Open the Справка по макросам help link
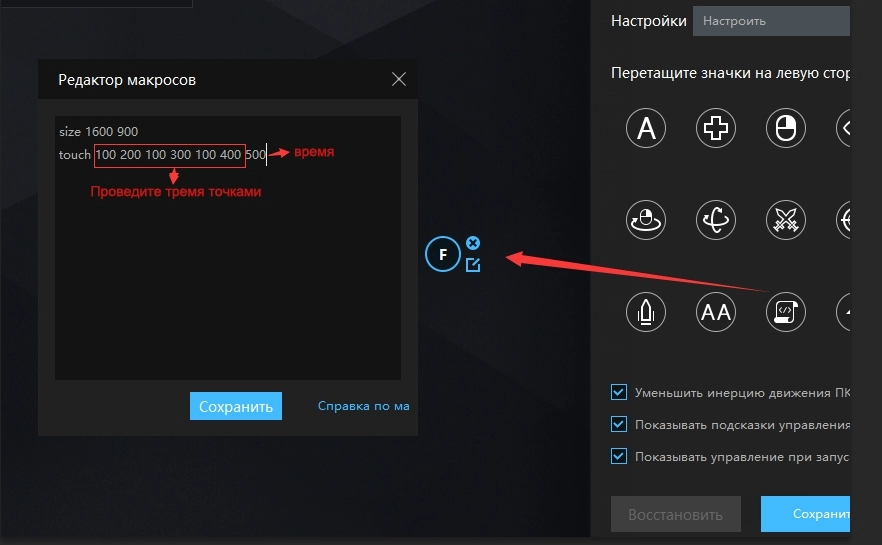This screenshot has height=545, width=882. point(363,406)
